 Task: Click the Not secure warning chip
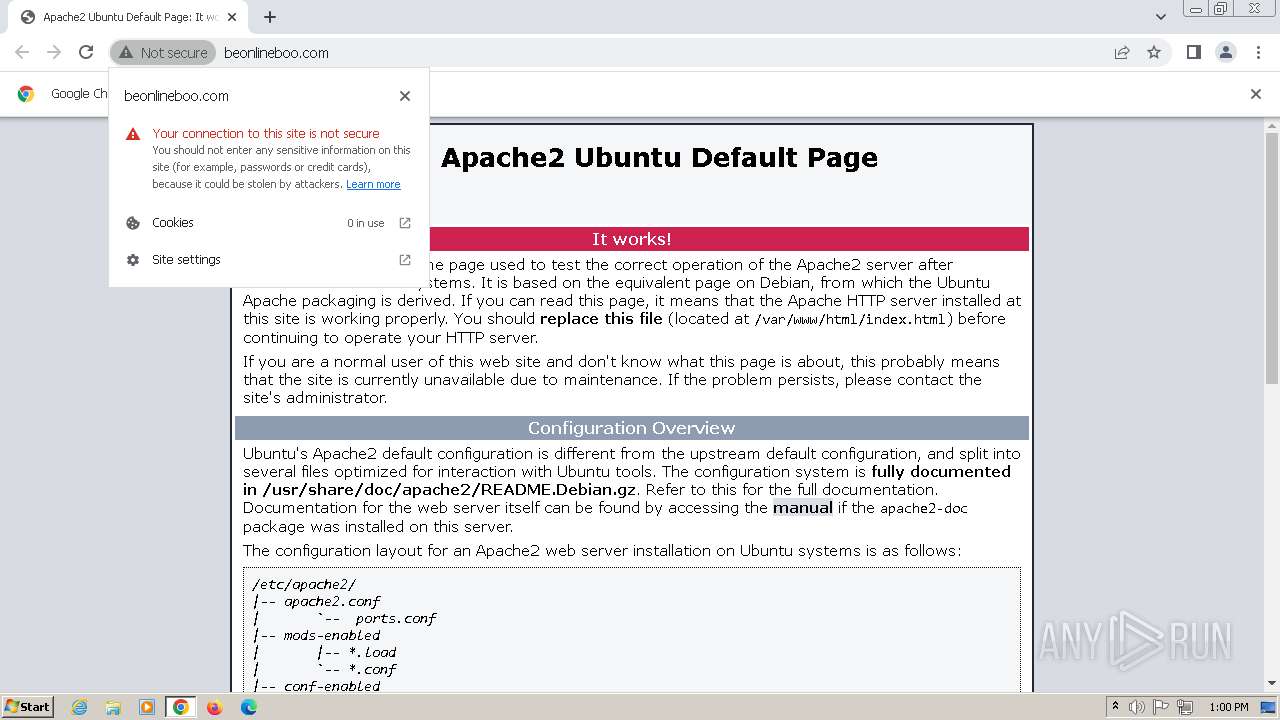pyautogui.click(x=163, y=52)
